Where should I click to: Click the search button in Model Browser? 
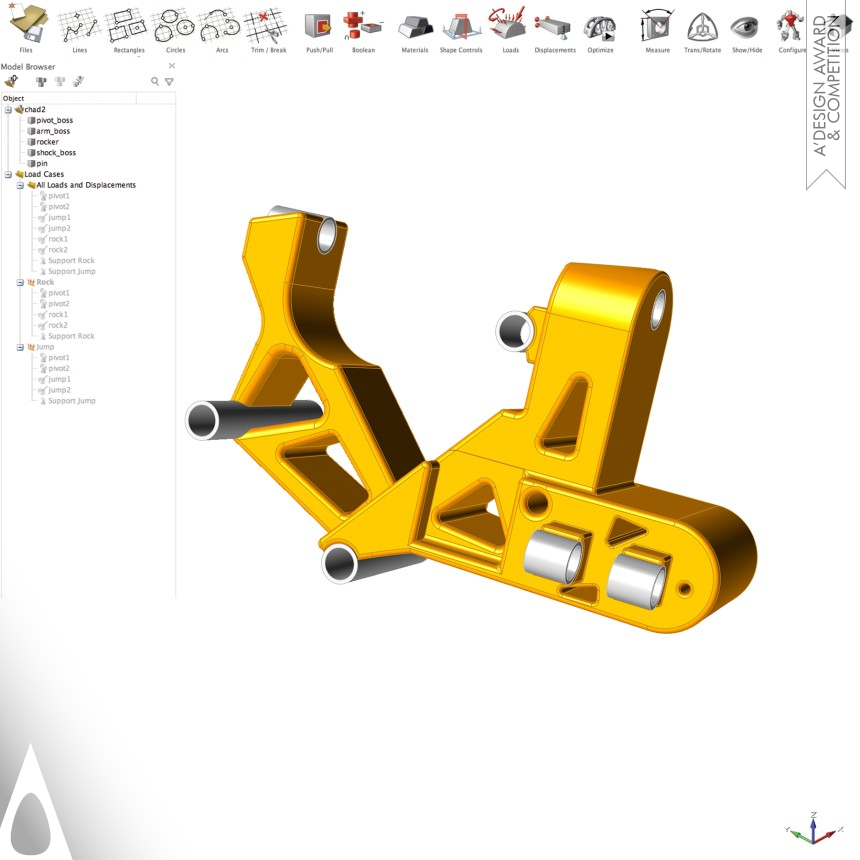coord(154,81)
